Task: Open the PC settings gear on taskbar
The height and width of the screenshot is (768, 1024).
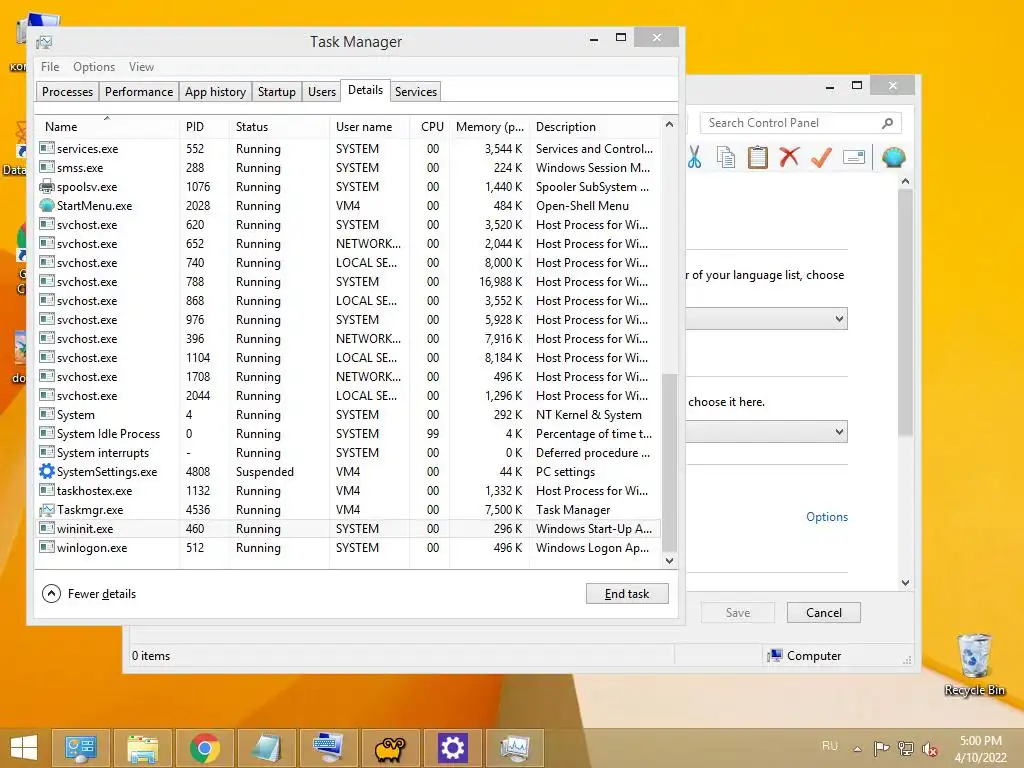Action: 453,748
